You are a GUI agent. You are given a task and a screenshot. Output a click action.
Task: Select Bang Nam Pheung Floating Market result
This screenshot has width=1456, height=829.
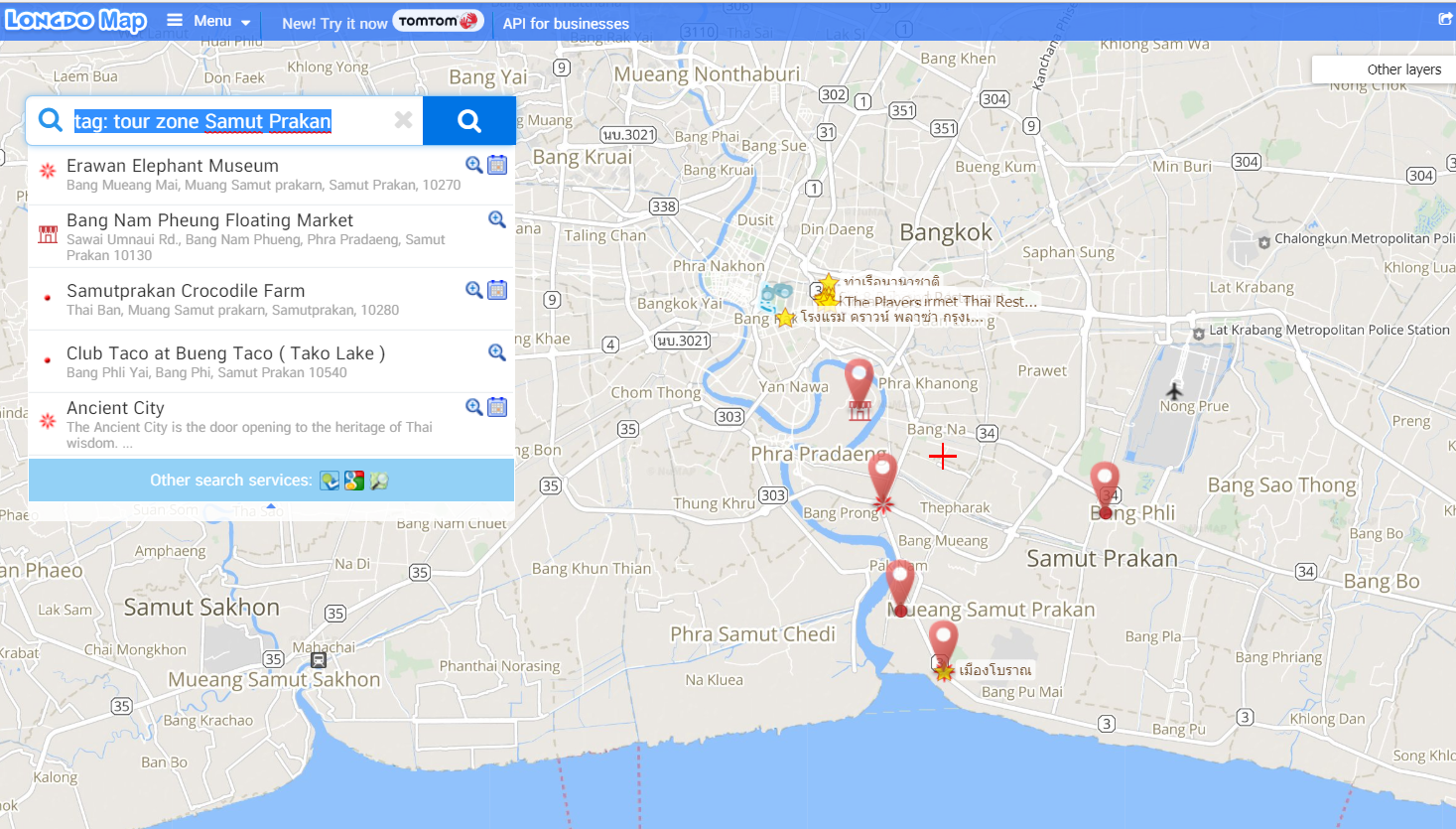271,236
